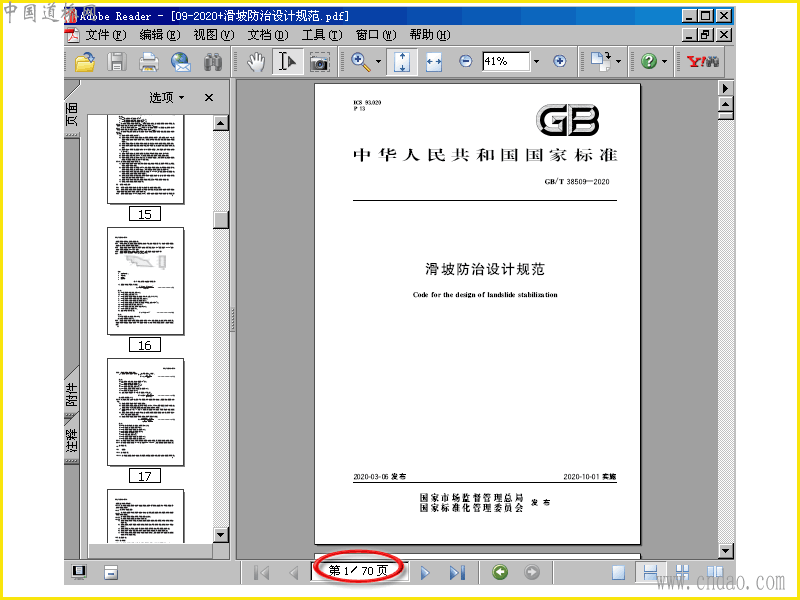Select the Zoom In magnifier tool
Image resolution: width=800 pixels, height=600 pixels.
tap(361, 62)
